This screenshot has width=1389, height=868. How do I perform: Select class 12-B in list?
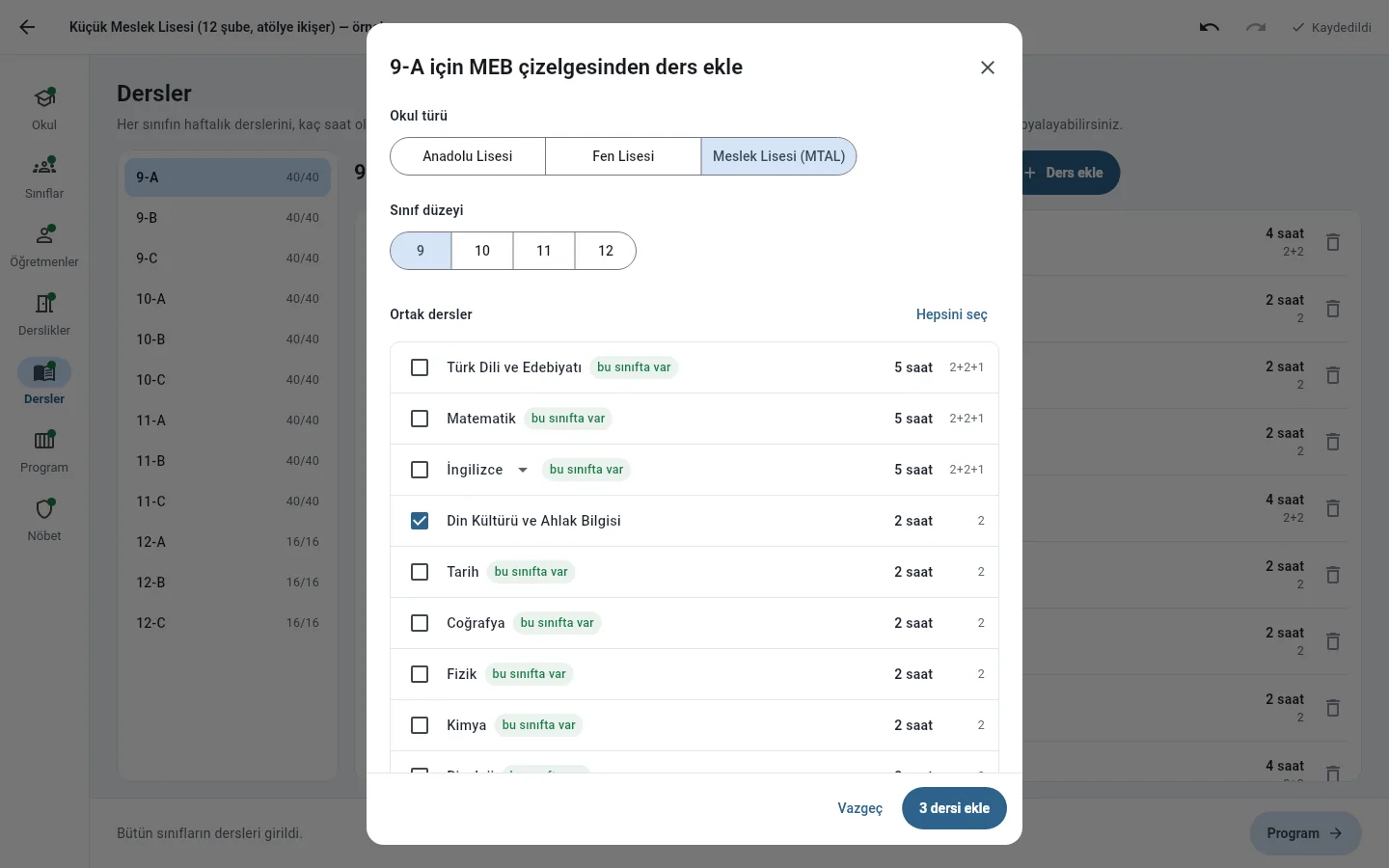click(228, 583)
